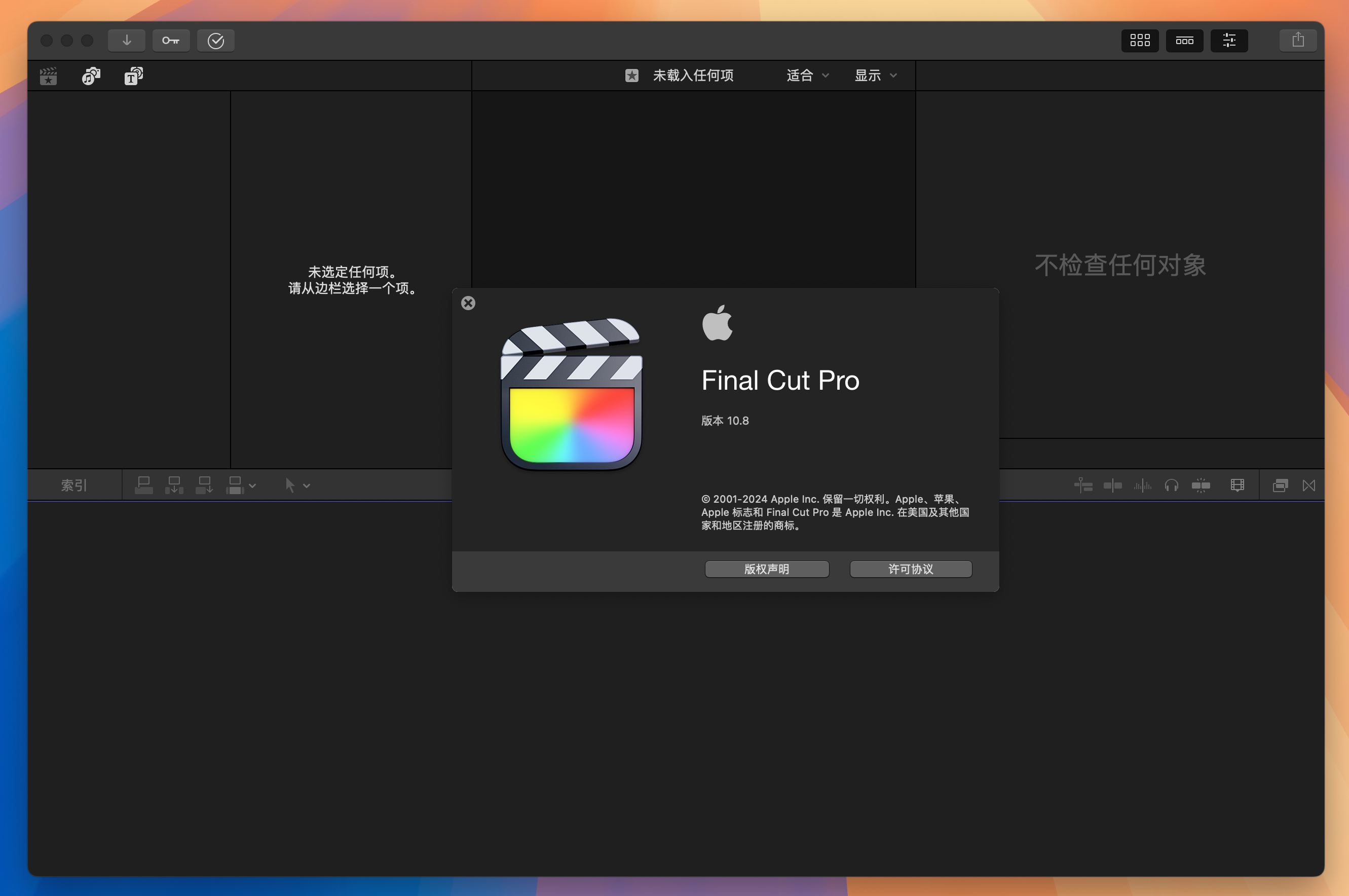Toggle audio skimming waveform icon
Image resolution: width=1349 pixels, height=896 pixels.
click(x=1142, y=486)
